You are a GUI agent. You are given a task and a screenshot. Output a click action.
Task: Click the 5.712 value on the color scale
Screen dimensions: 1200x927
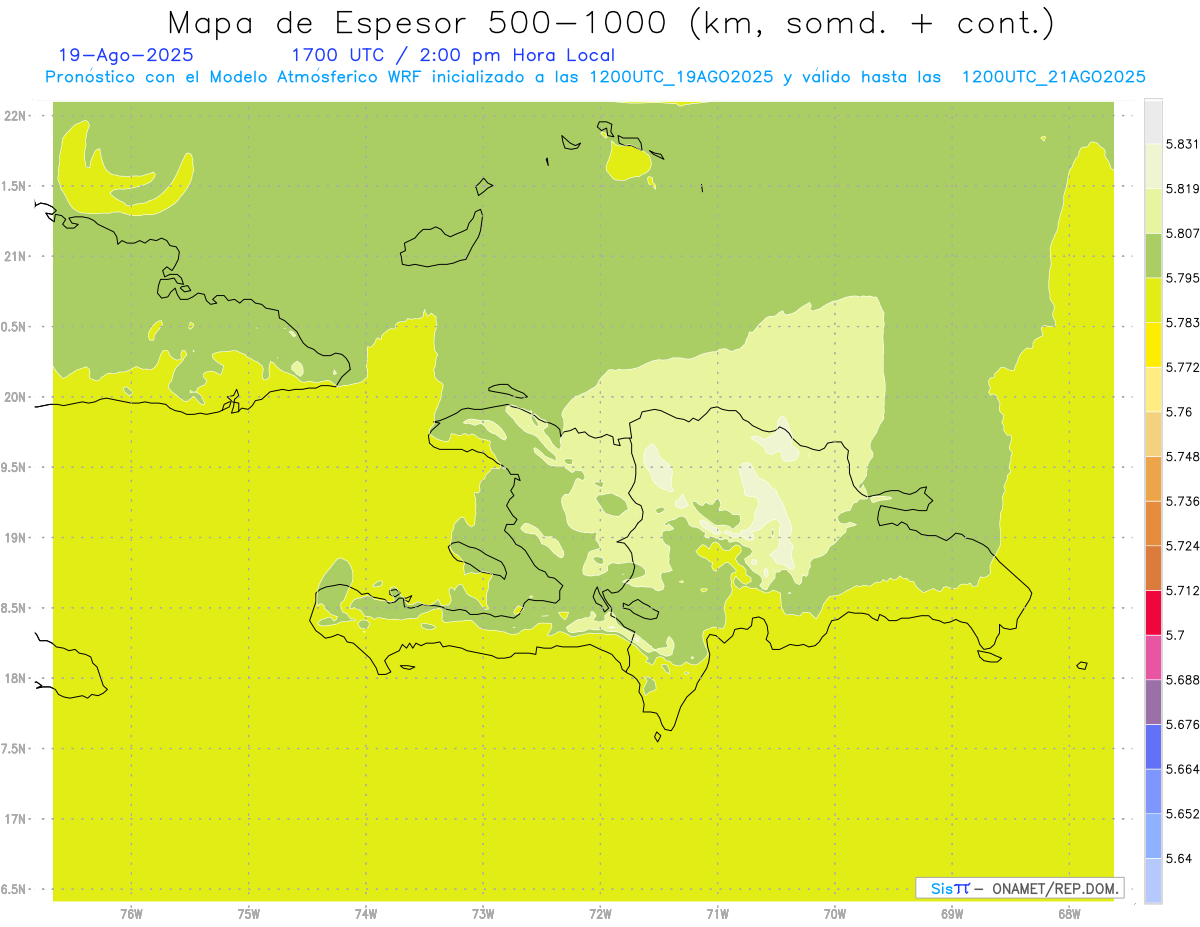[x=1183, y=590]
